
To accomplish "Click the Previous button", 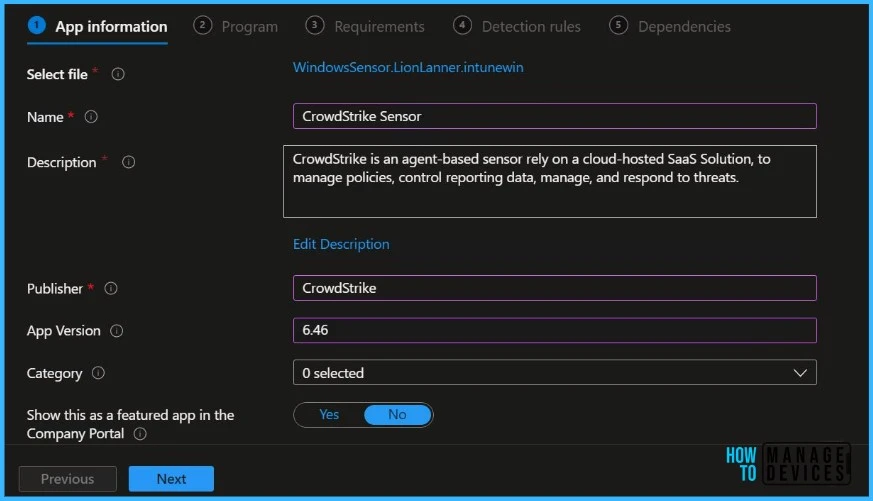I will tap(67, 479).
